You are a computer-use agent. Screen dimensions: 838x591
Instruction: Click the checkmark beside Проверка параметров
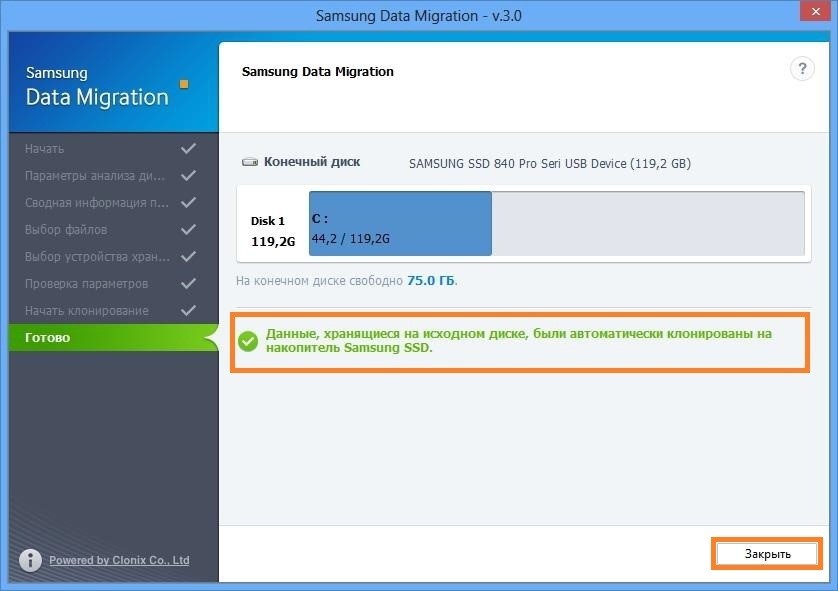point(188,284)
